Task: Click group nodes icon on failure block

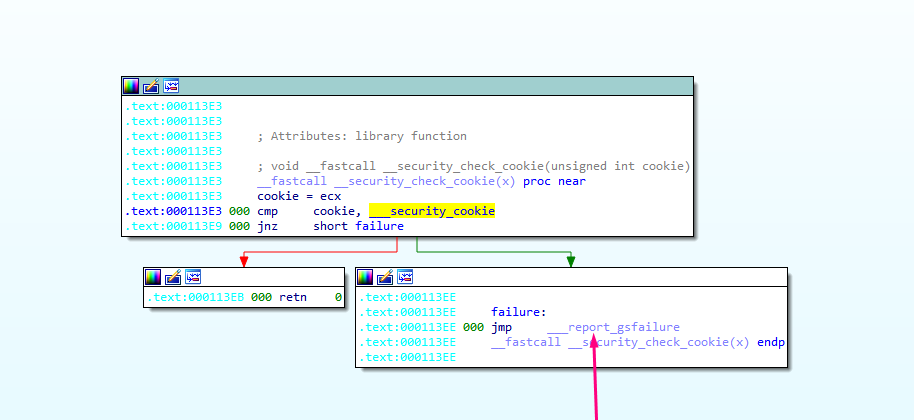Action: point(405,277)
